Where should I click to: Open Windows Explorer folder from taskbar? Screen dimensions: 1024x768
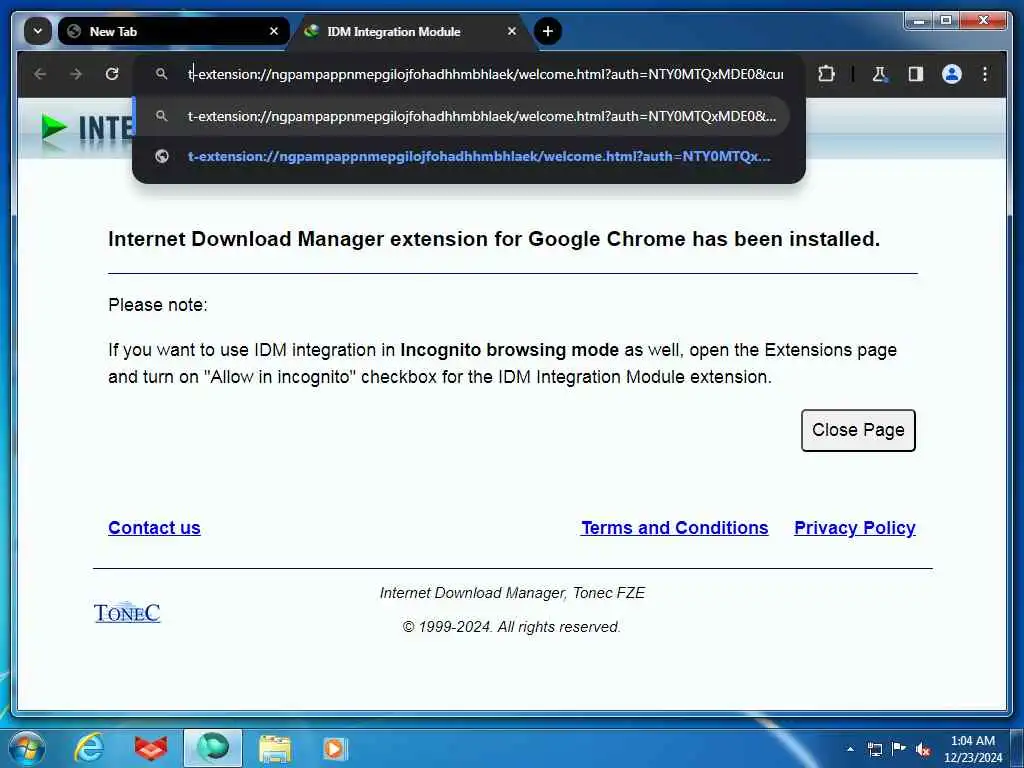tap(275, 748)
